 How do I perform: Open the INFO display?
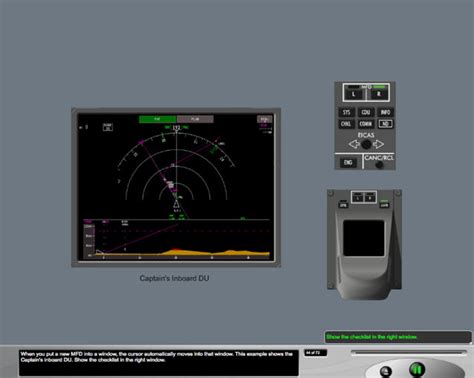click(x=385, y=112)
